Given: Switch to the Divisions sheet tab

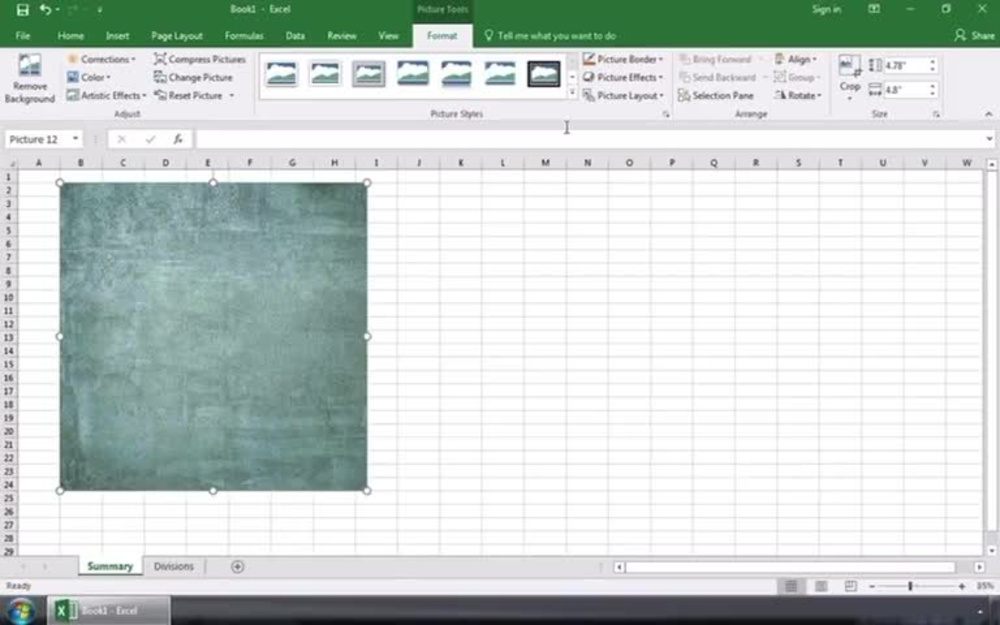Looking at the screenshot, I should [173, 566].
